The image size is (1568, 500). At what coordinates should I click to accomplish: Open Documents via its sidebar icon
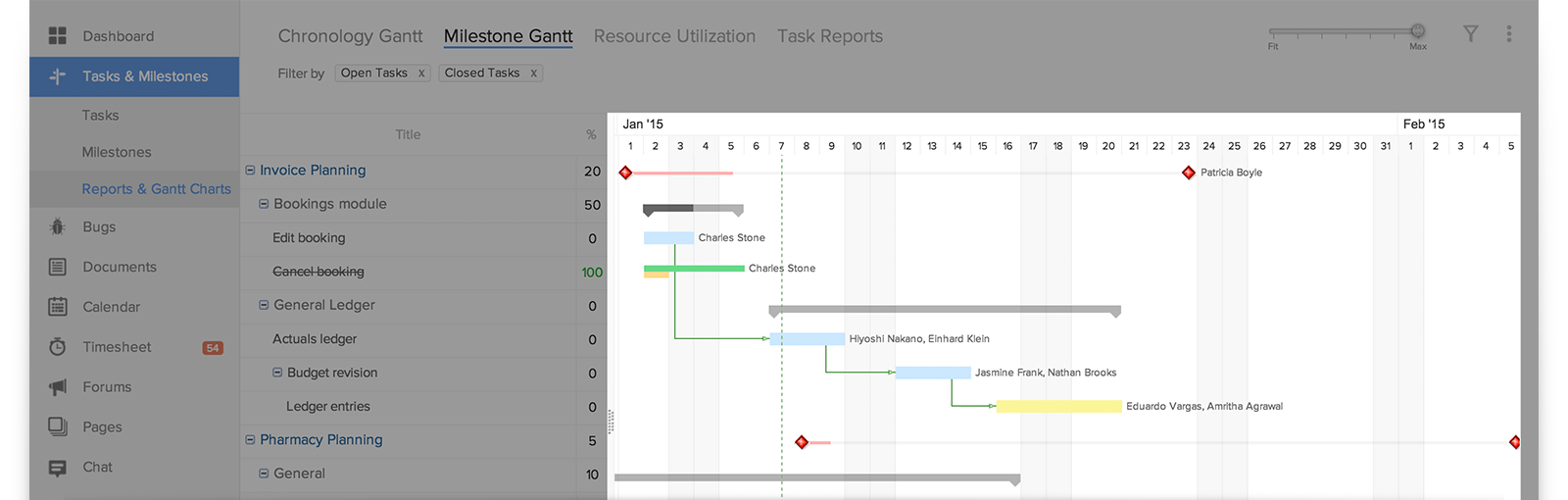click(x=58, y=267)
